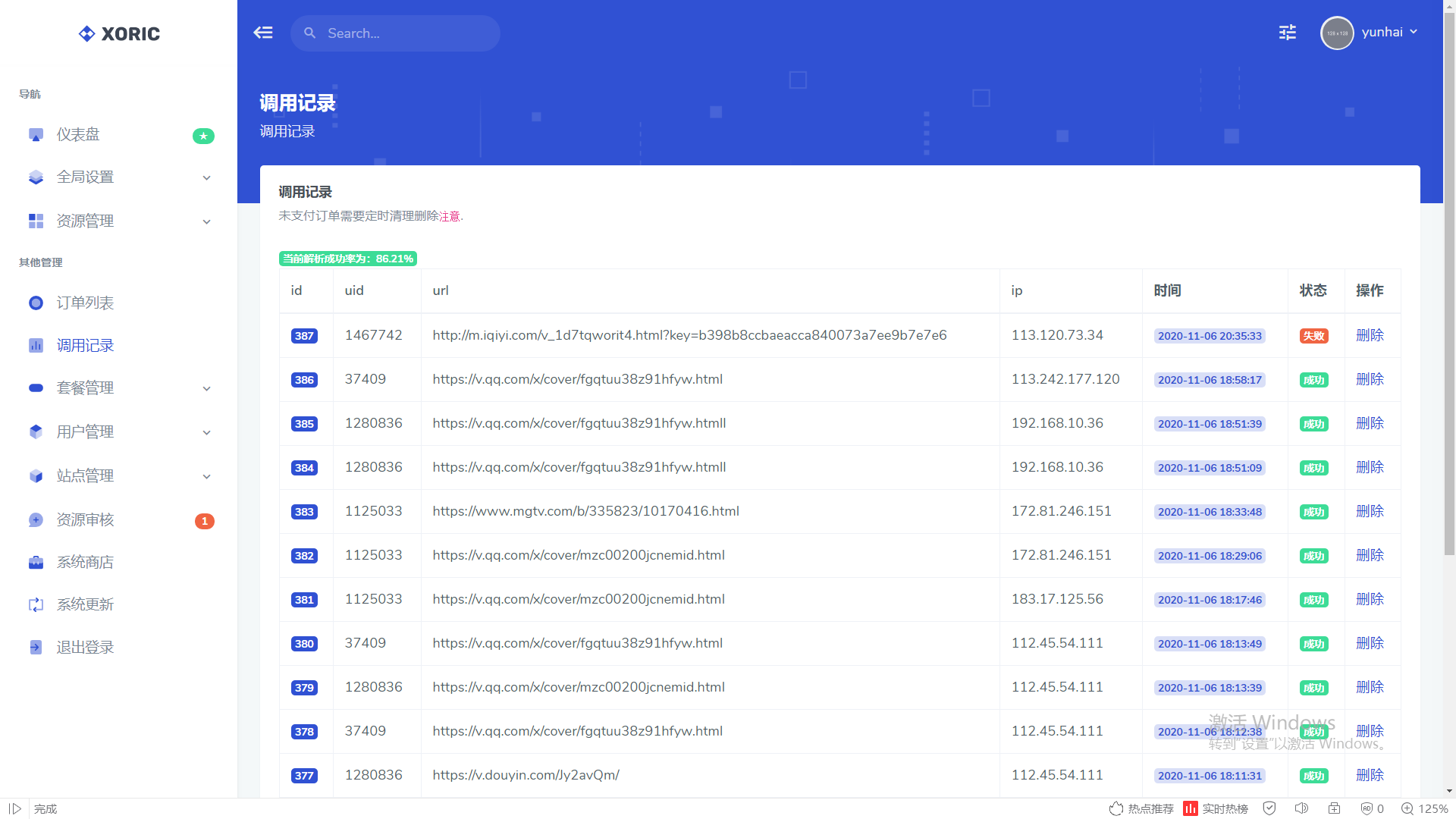Delete record 380 with 删除
Viewport: 1456px width, 819px height.
coord(1370,643)
